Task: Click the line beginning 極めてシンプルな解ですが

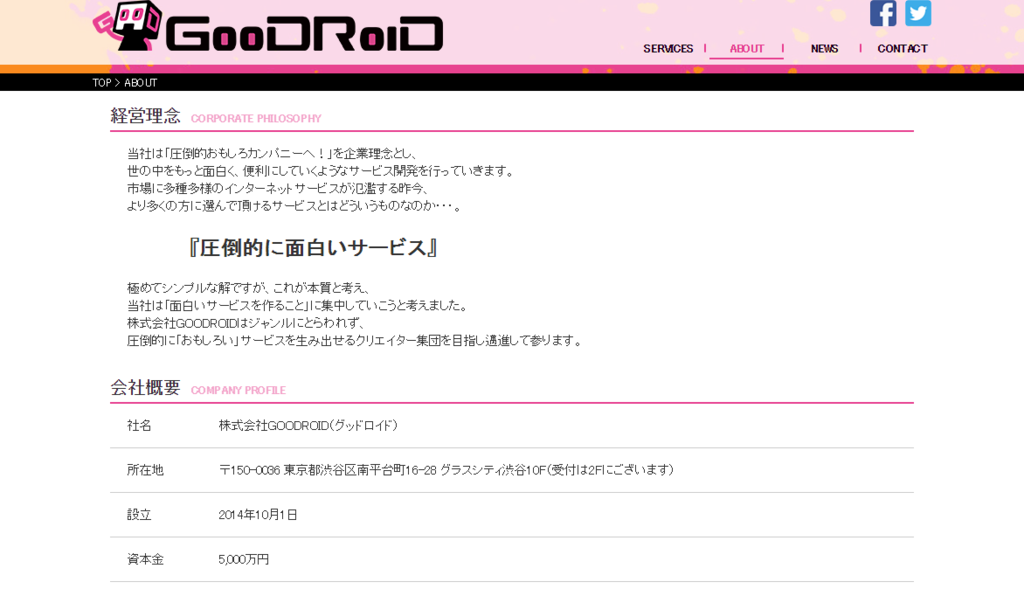Action: coord(249,288)
